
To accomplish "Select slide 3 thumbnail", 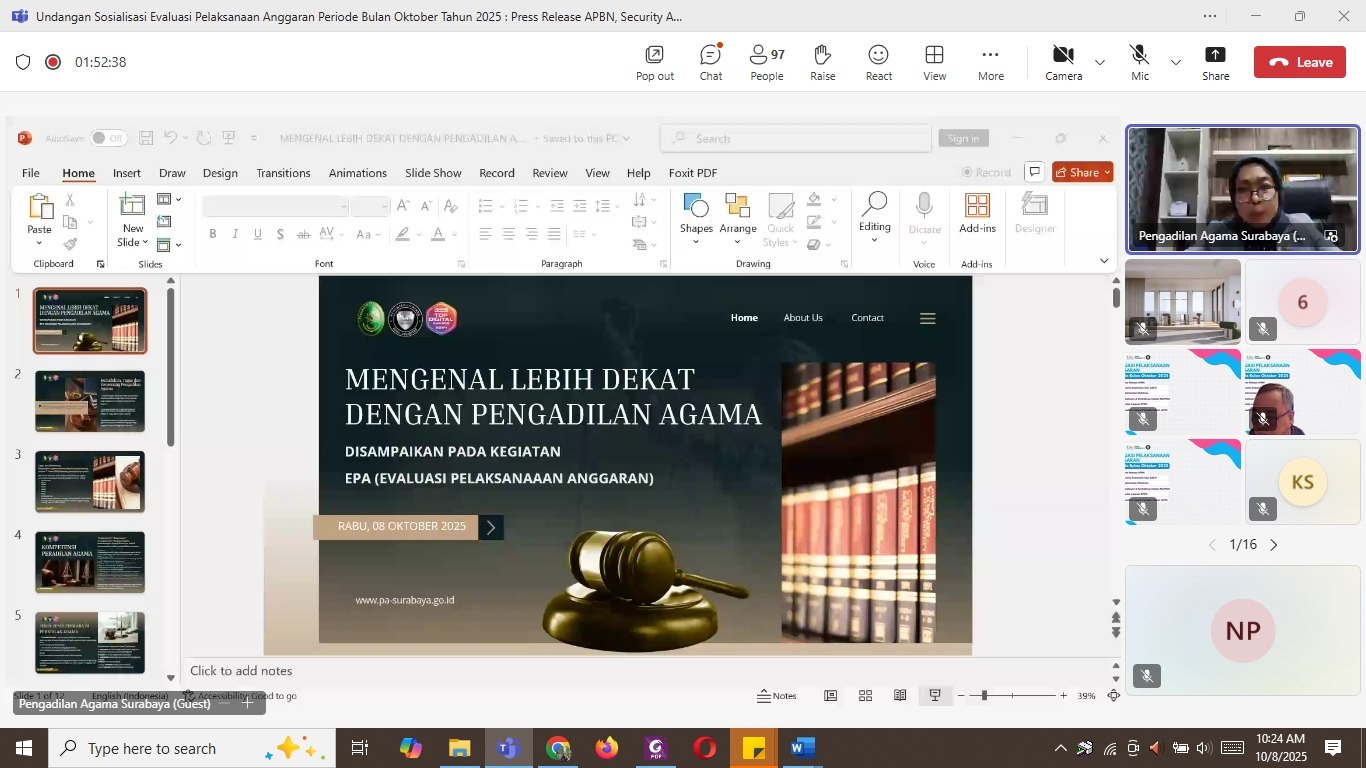I will pyautogui.click(x=90, y=481).
